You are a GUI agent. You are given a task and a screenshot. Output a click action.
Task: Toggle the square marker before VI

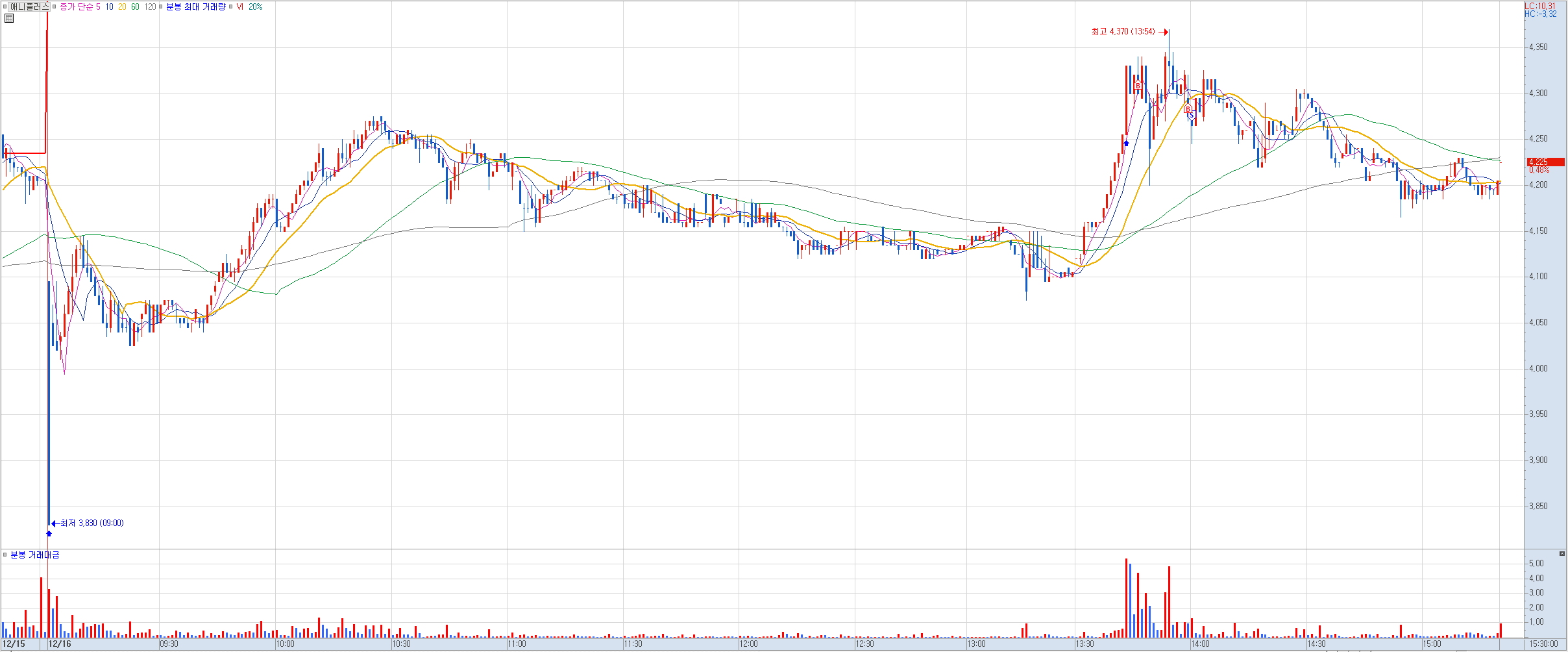(x=231, y=6)
